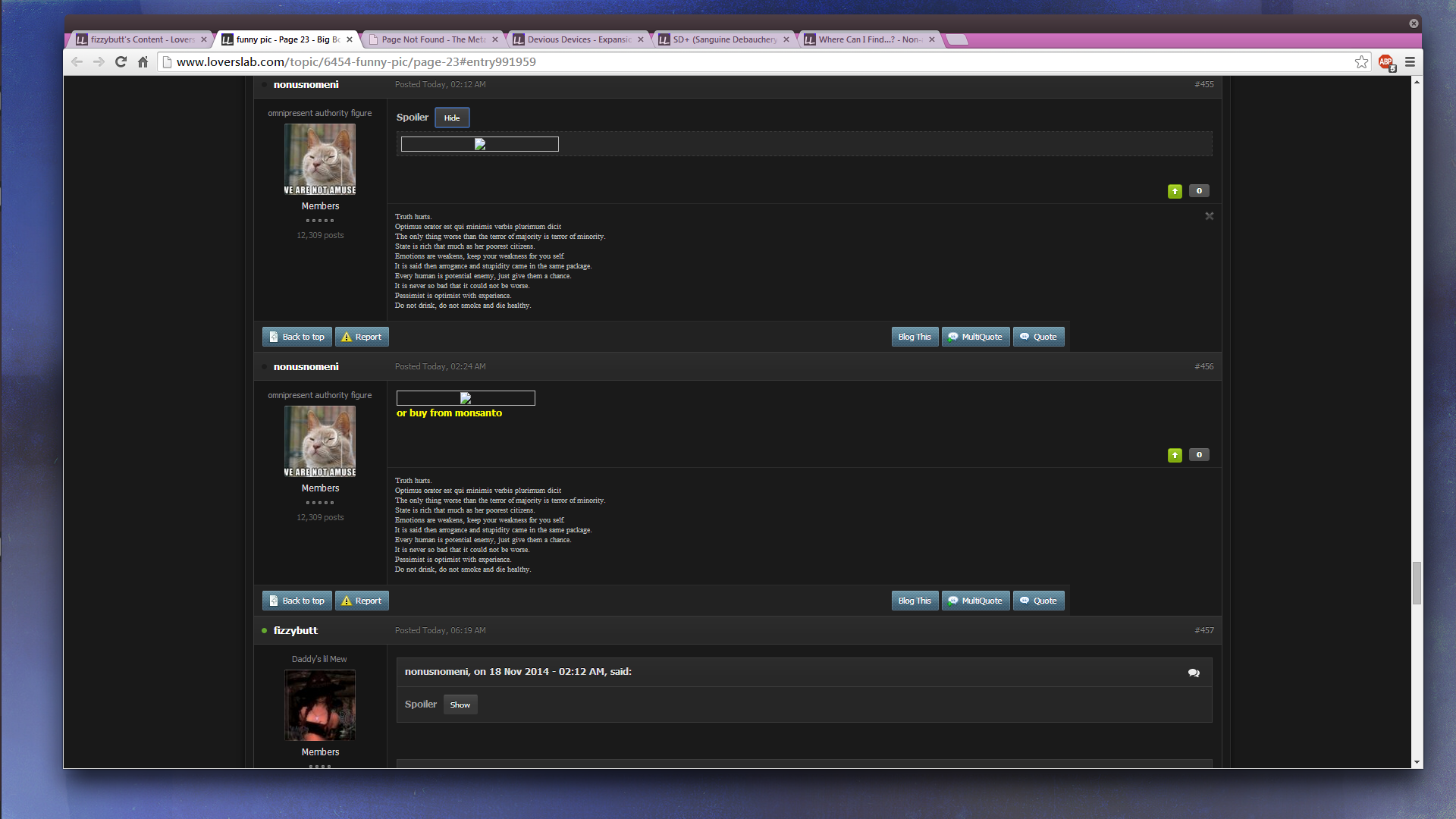The image size is (1456, 819).
Task: Click the quote snapback speech-bubble icon
Action: (x=1194, y=673)
